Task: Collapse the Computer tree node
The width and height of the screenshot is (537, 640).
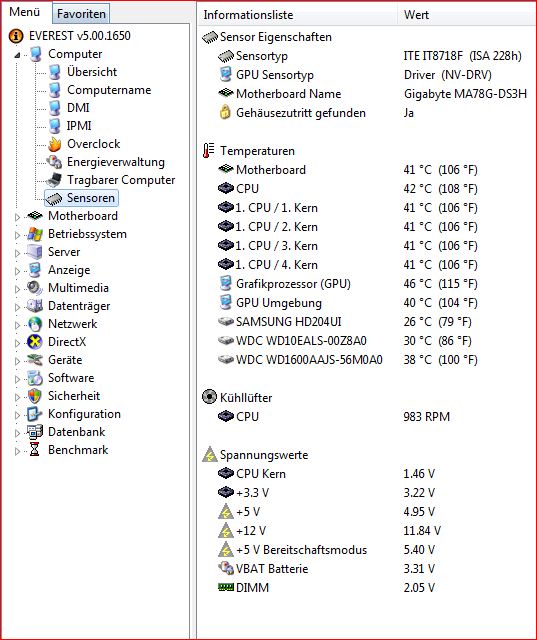Action: tap(17, 54)
